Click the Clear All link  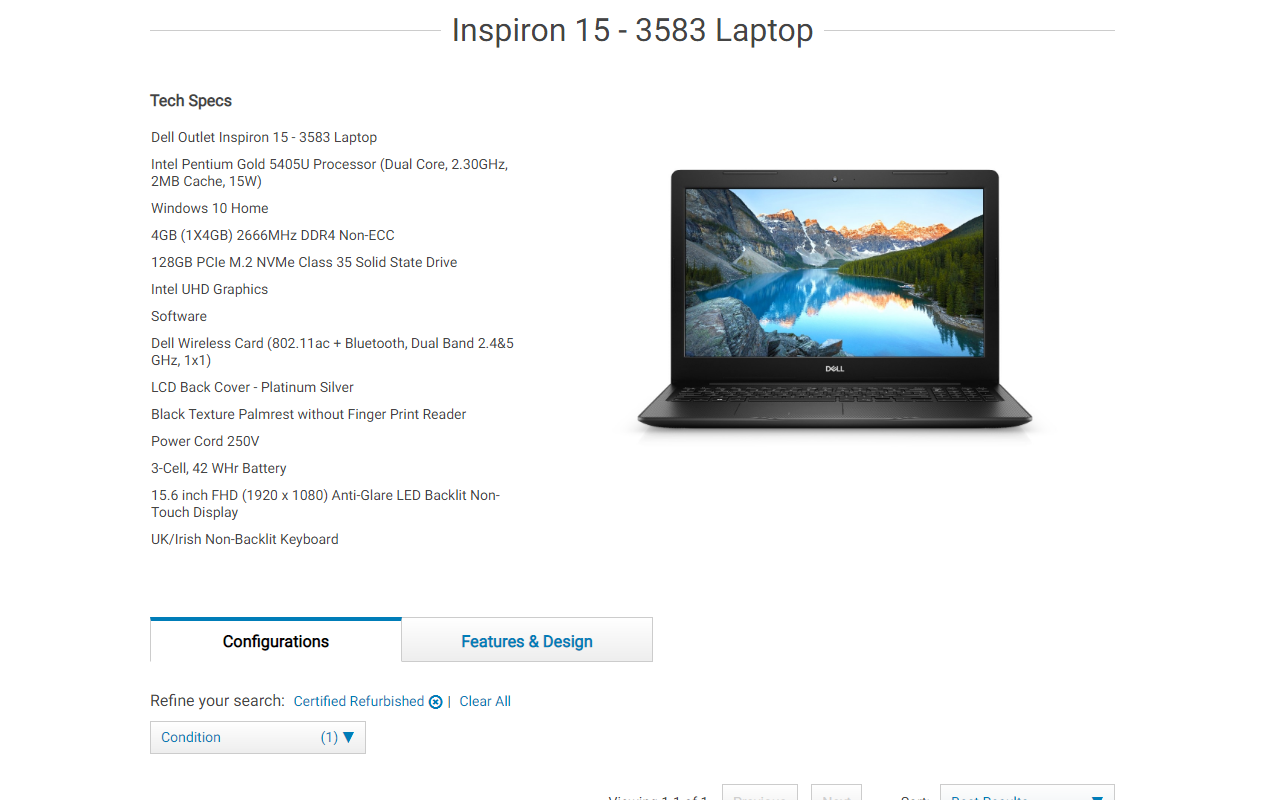[x=485, y=702]
